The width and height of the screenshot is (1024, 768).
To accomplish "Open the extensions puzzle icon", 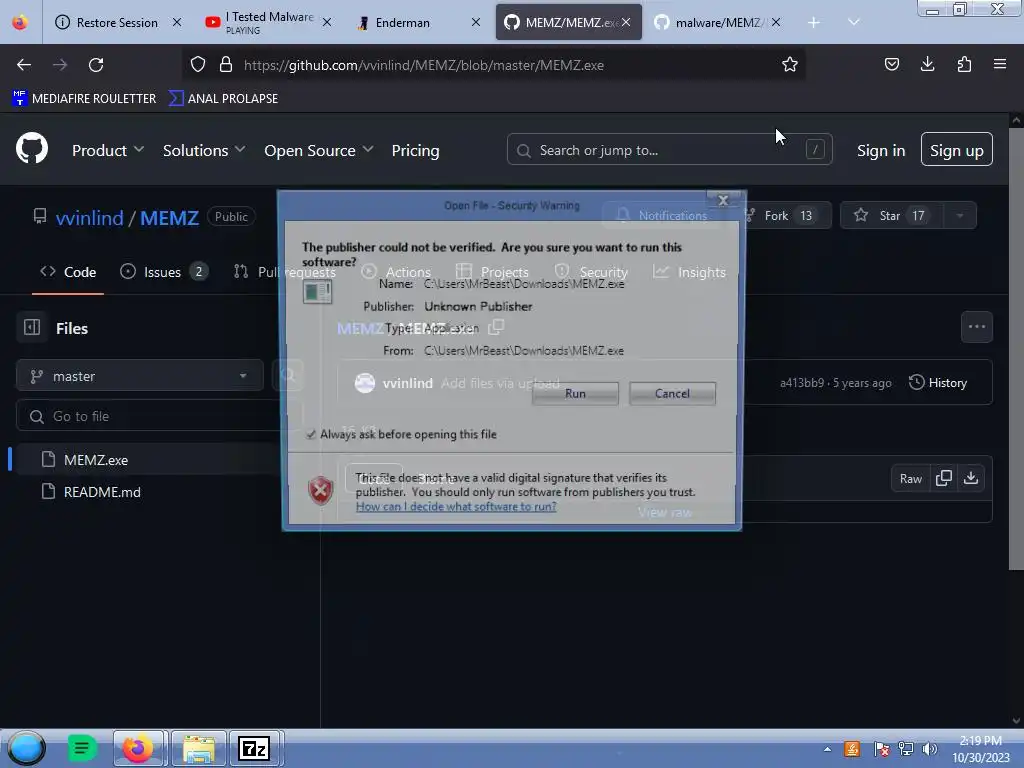I will point(964,64).
